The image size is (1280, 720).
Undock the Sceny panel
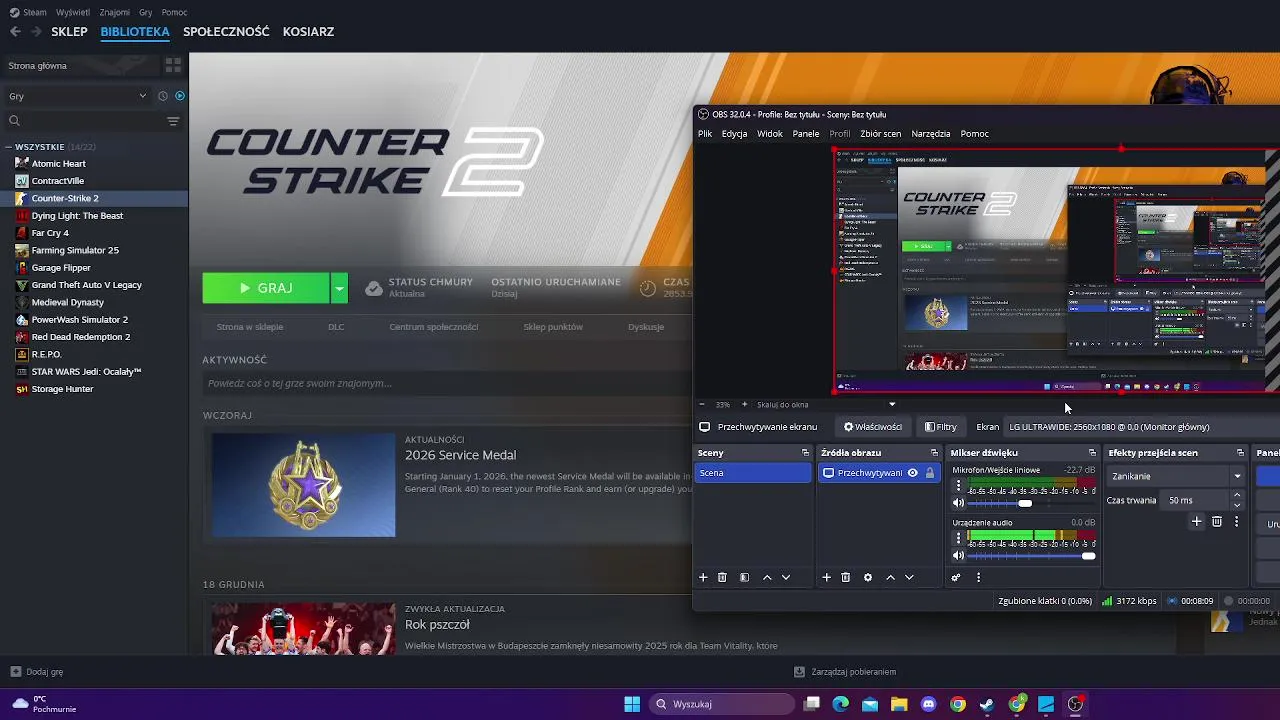click(x=805, y=453)
